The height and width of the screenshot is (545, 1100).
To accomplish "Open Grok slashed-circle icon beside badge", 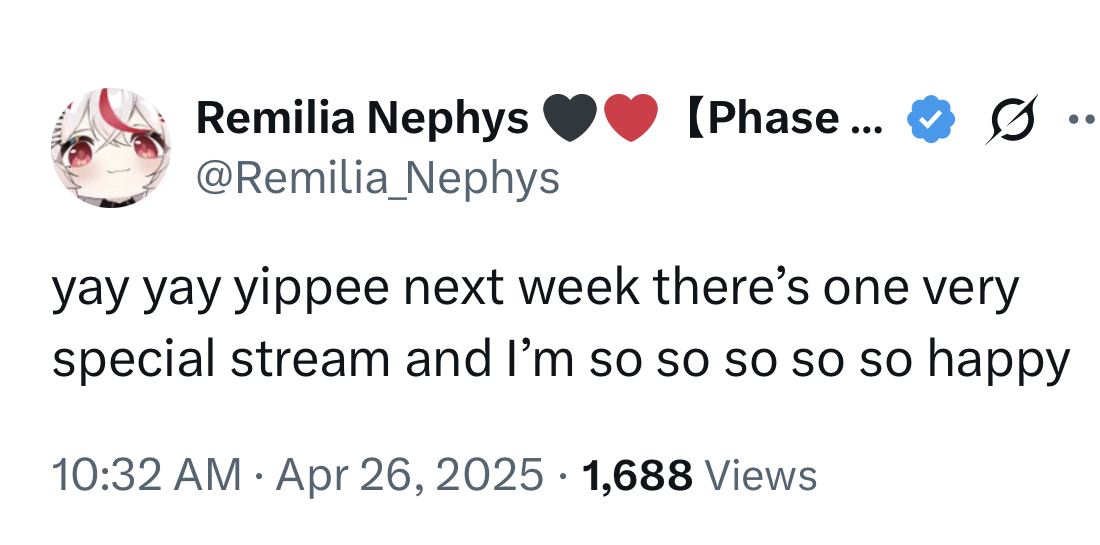I will coord(1011,120).
